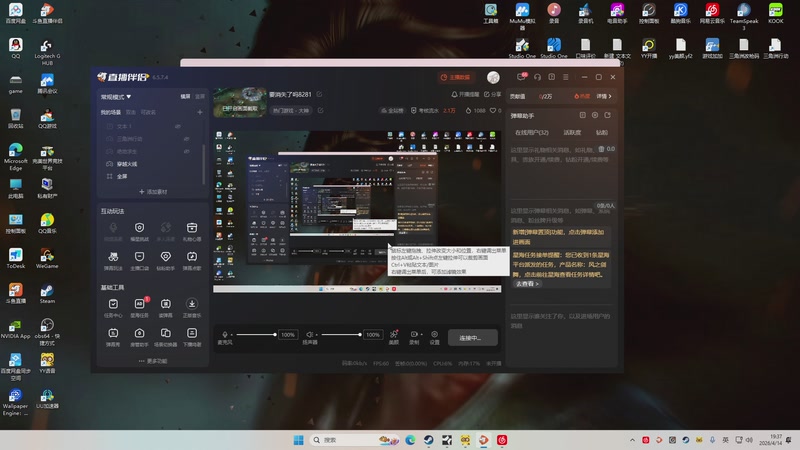
Task: Click the stream cover thumbnail
Action: click(x=240, y=102)
